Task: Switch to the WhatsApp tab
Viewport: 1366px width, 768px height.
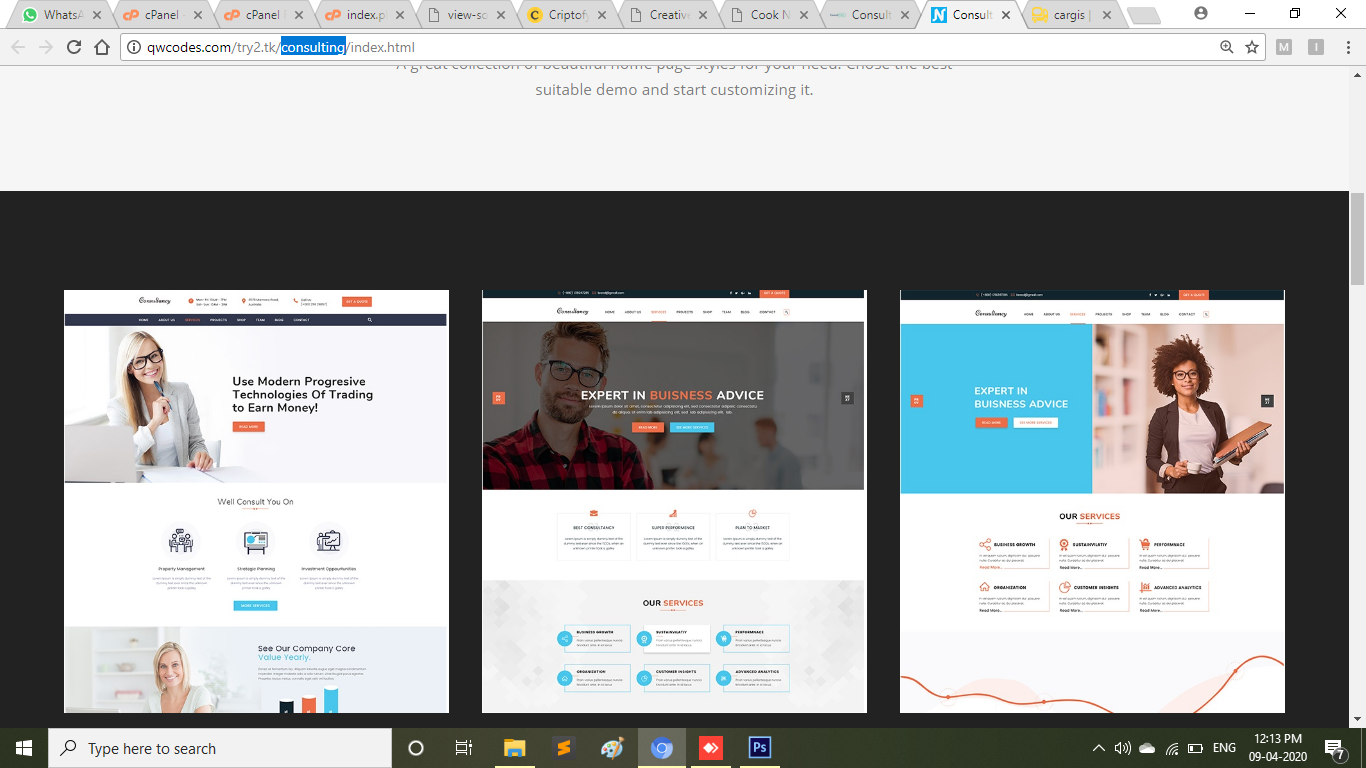Action: tap(60, 15)
